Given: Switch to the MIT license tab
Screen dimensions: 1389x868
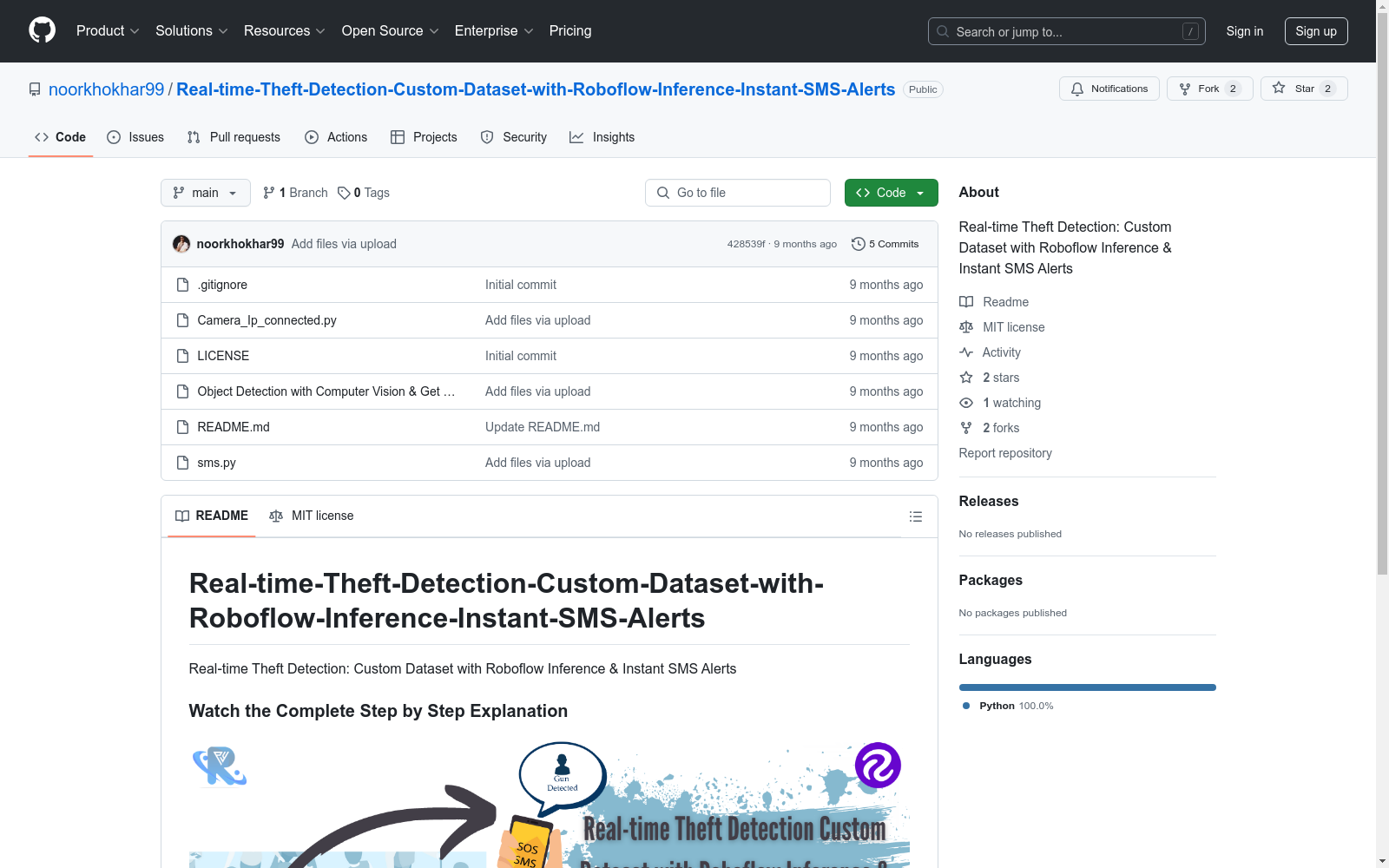Looking at the screenshot, I should click(312, 516).
